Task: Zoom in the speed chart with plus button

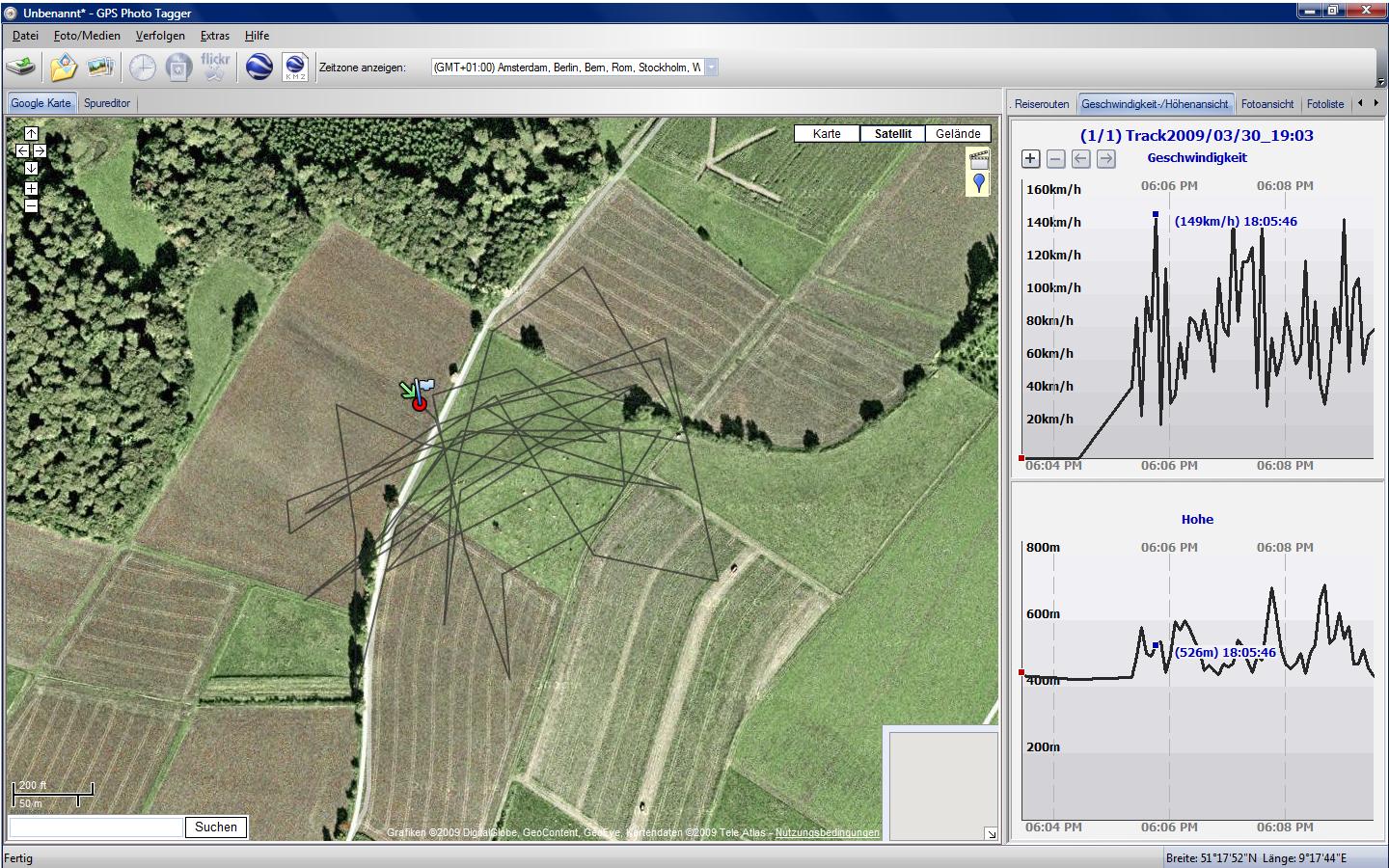Action: tap(1030, 159)
